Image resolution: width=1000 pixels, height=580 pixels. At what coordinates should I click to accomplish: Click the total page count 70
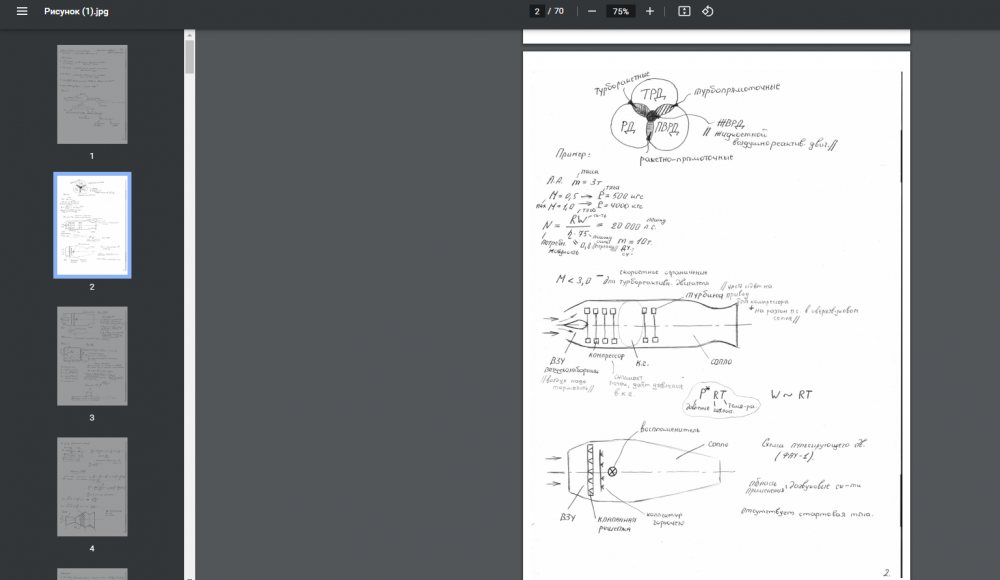[558, 11]
